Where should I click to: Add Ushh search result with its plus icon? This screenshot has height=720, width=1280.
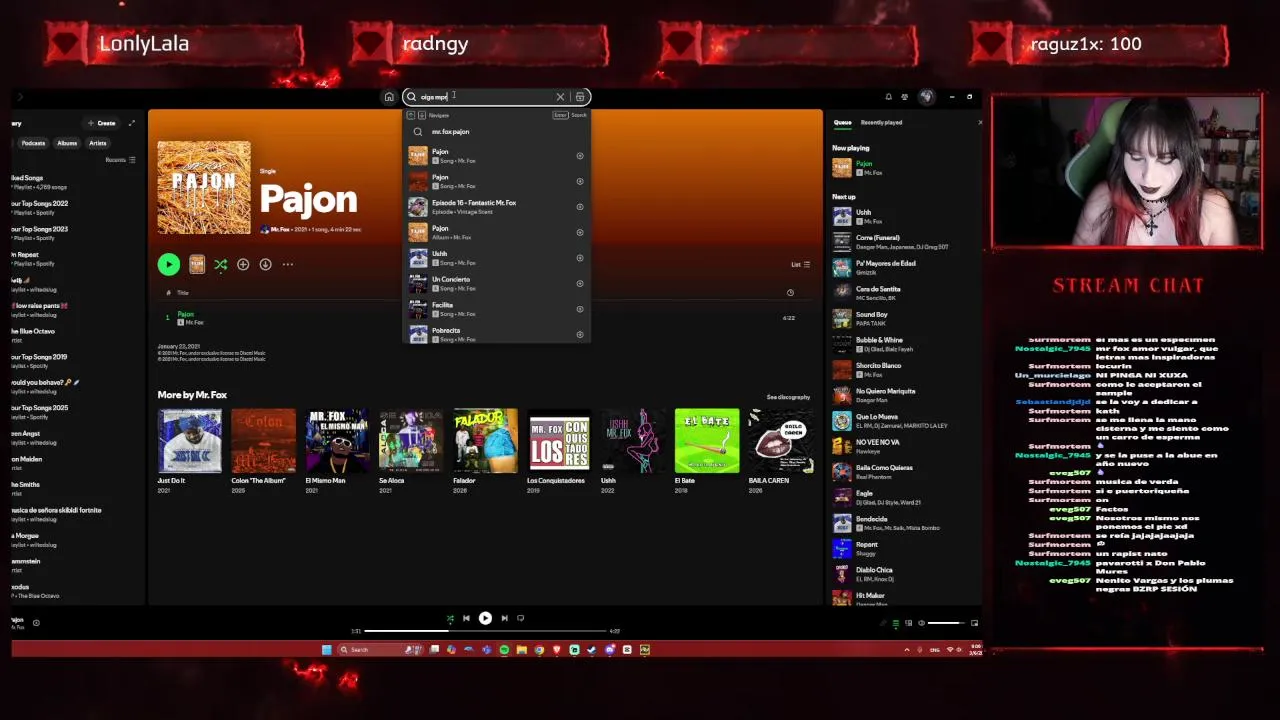[580, 258]
